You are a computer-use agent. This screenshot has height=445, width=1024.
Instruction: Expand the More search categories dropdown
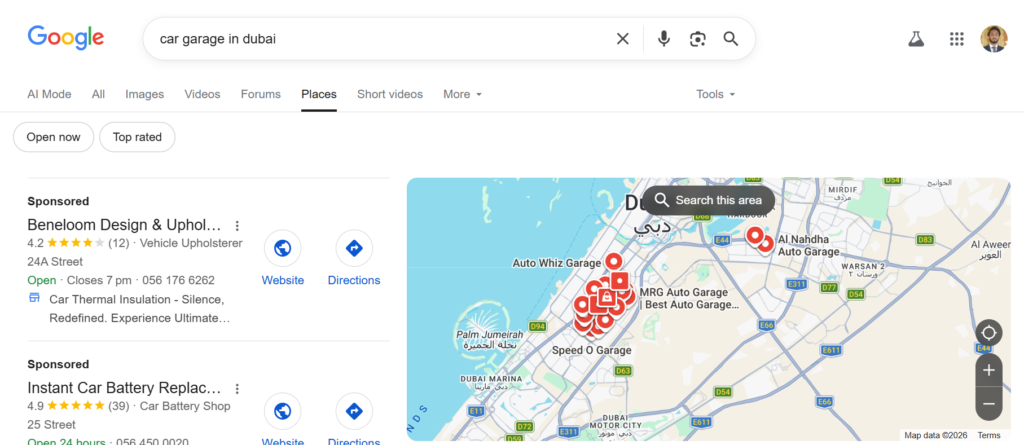(462, 94)
